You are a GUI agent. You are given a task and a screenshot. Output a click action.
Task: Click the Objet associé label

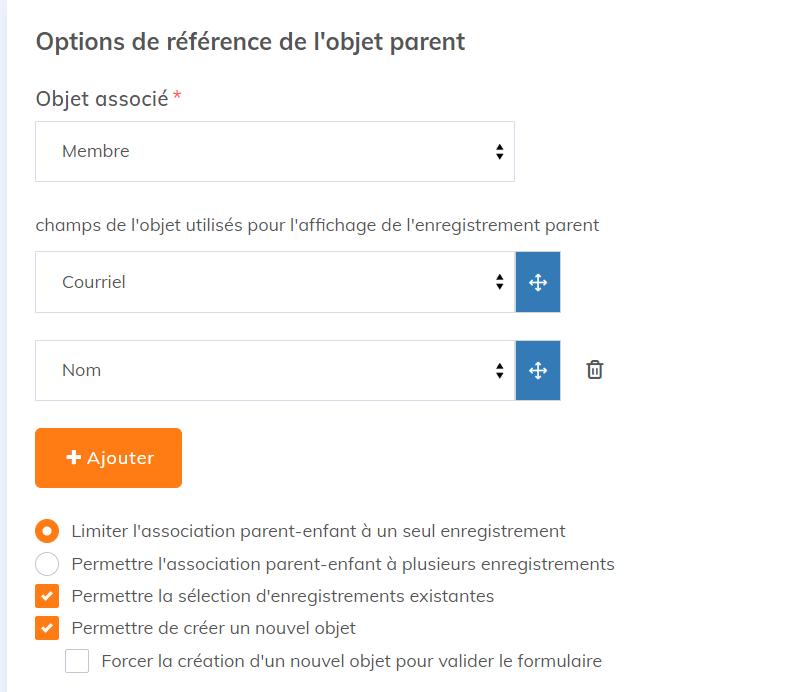(x=102, y=99)
